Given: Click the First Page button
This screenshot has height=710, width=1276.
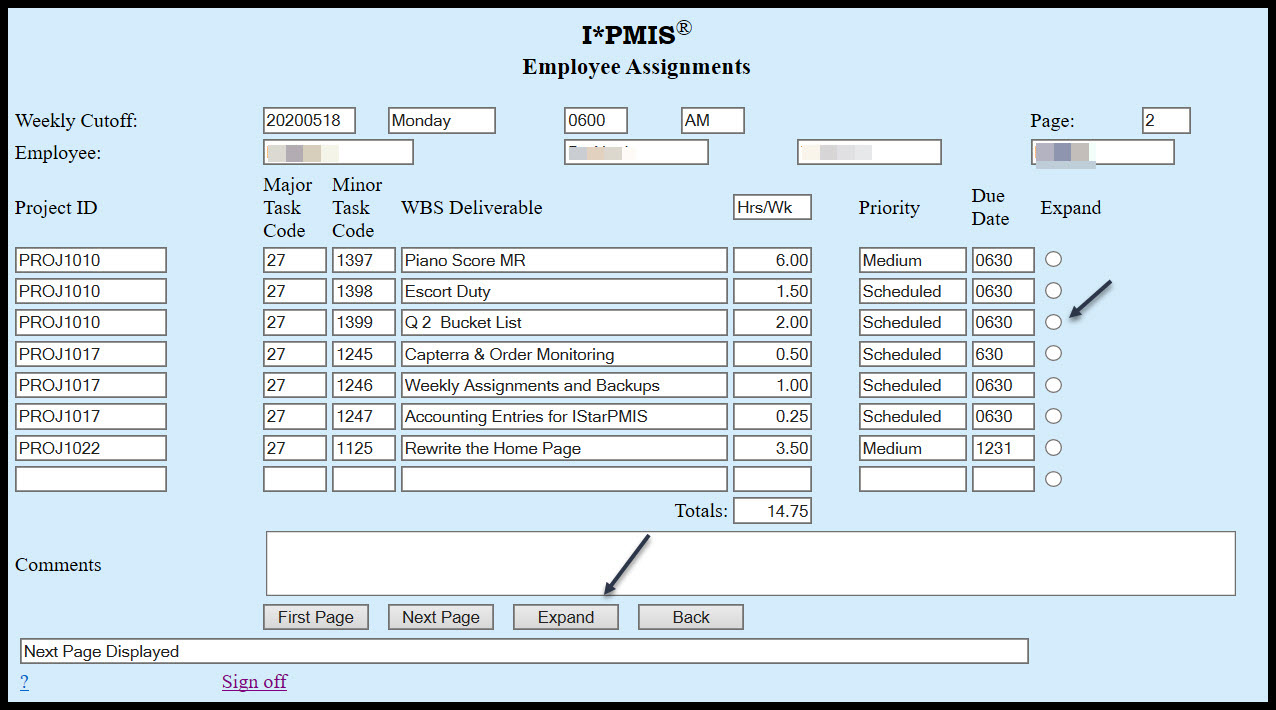Looking at the screenshot, I should 315,616.
